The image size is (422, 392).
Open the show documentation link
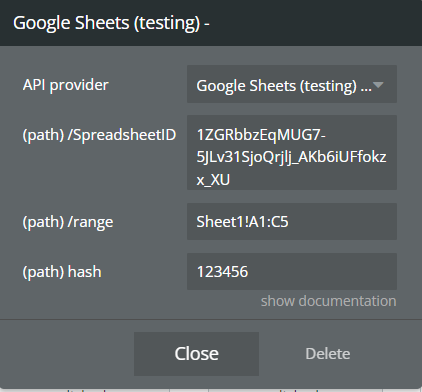328,301
